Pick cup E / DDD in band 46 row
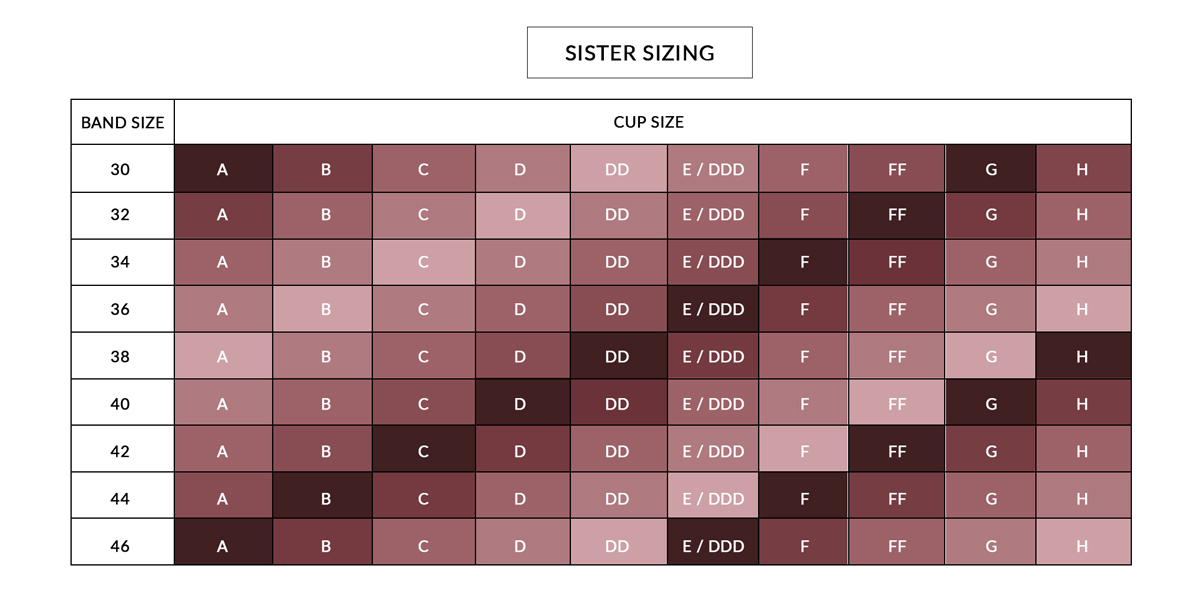Viewport: 1200px width, 600px height. point(713,546)
